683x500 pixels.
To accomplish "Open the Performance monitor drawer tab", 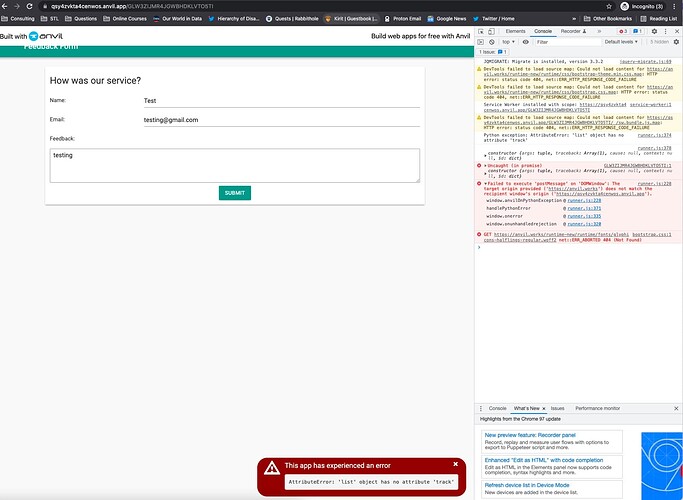I will (597, 409).
